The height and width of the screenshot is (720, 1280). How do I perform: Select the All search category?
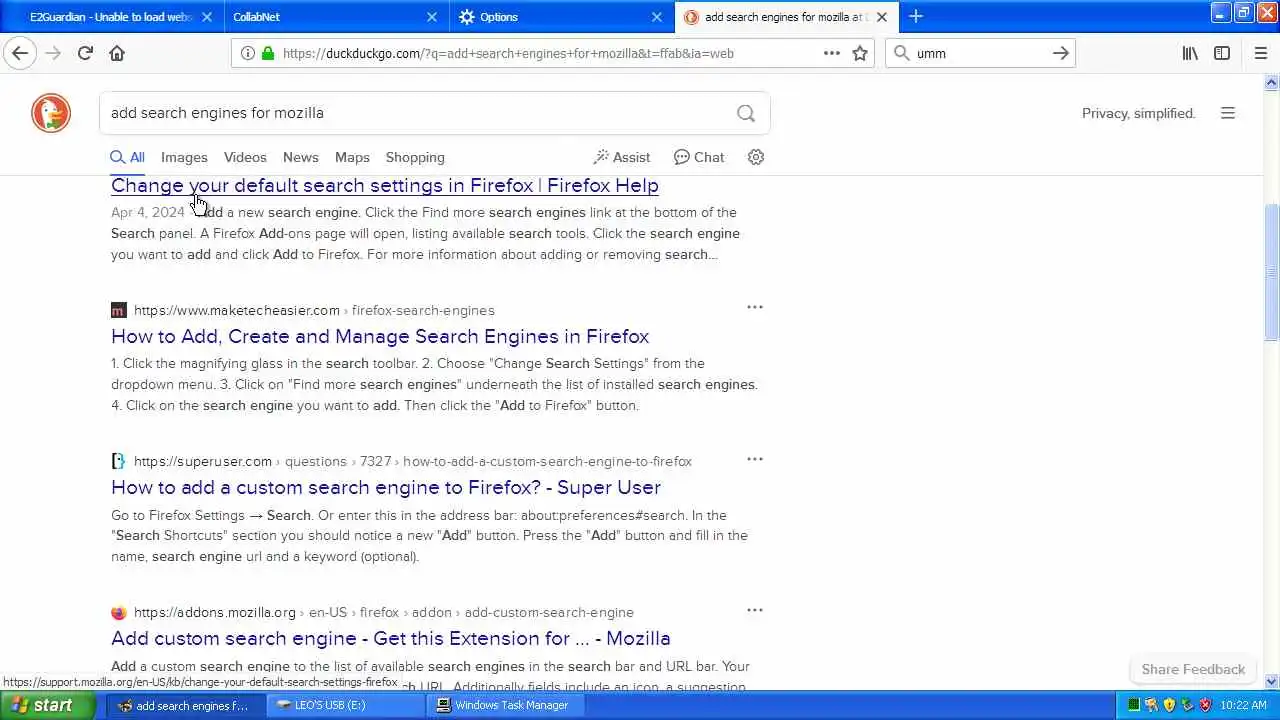click(x=128, y=157)
